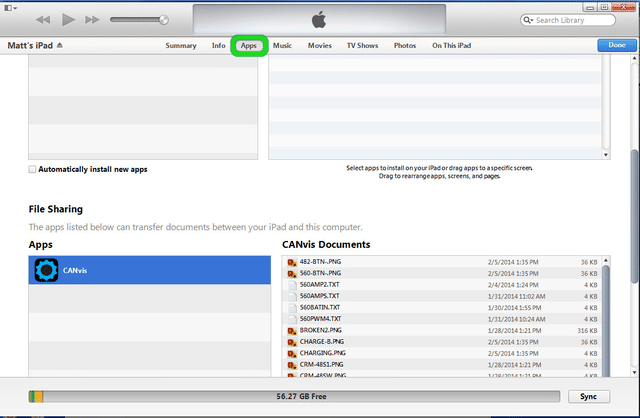The width and height of the screenshot is (640, 418).
Task: Click the image icon beside 482-BTN-.PNG
Action: [292, 262]
